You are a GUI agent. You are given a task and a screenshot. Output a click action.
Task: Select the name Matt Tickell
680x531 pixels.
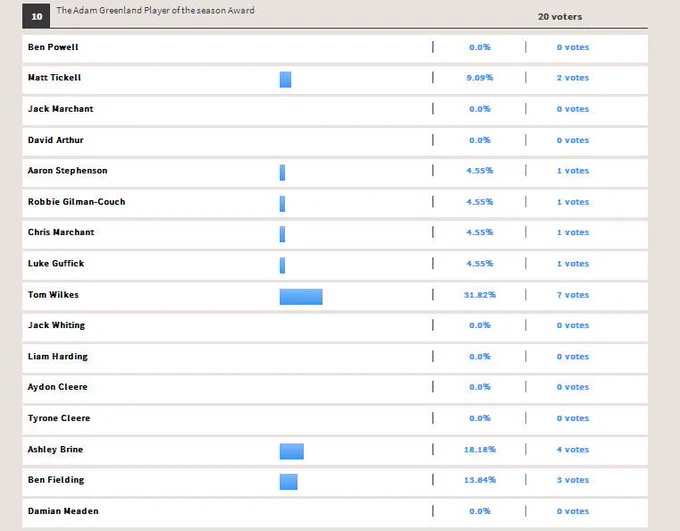click(x=54, y=78)
